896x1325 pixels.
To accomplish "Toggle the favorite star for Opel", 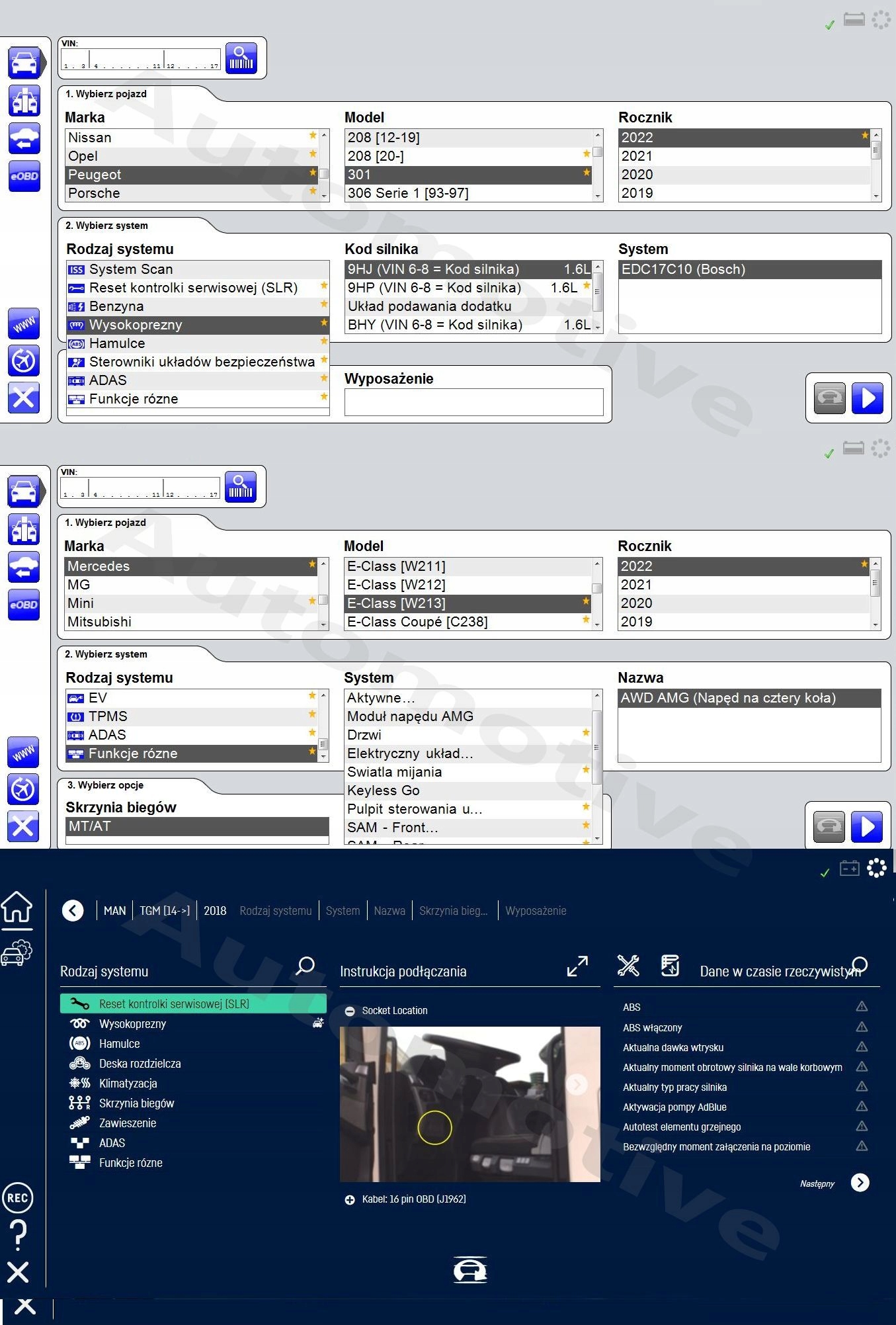I will (313, 154).
